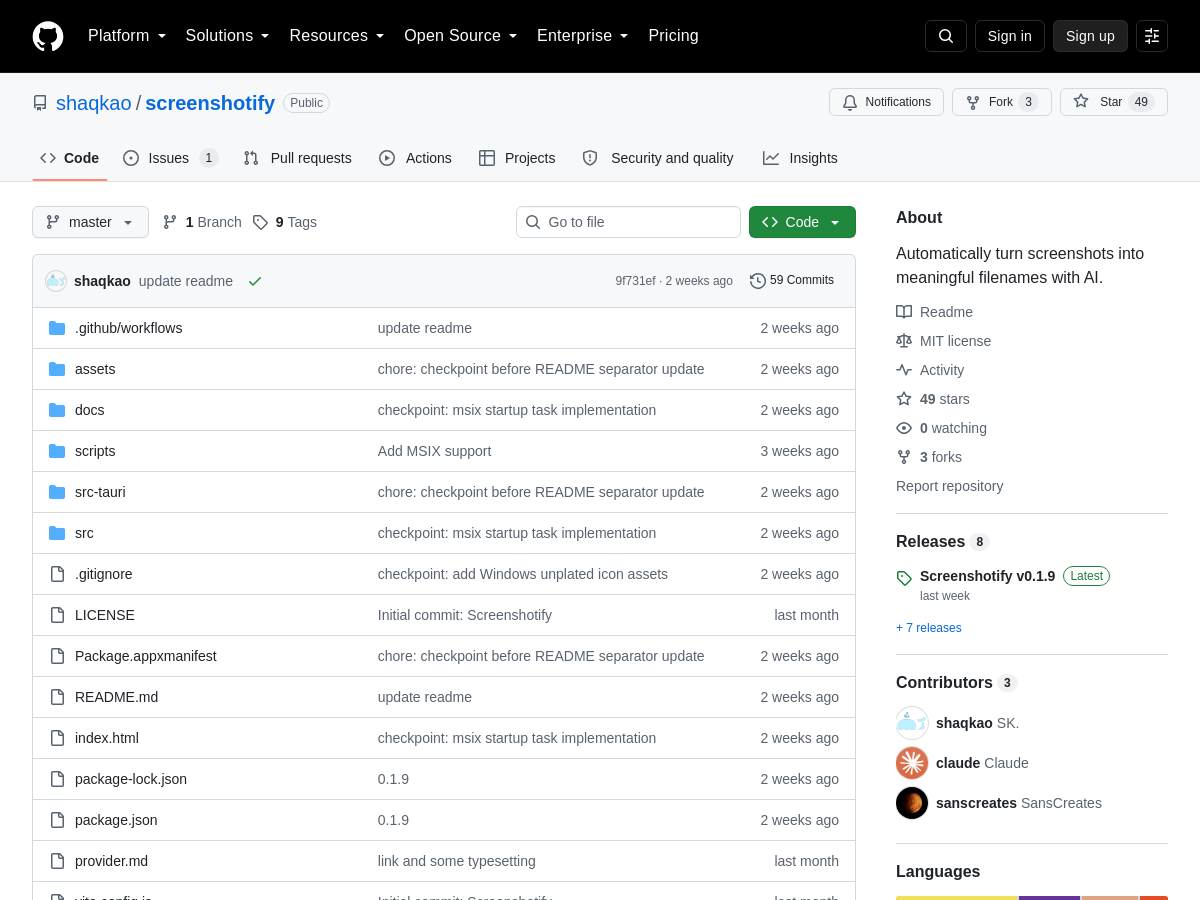Click the Notifications bell button
The image size is (1200, 900).
pos(886,102)
